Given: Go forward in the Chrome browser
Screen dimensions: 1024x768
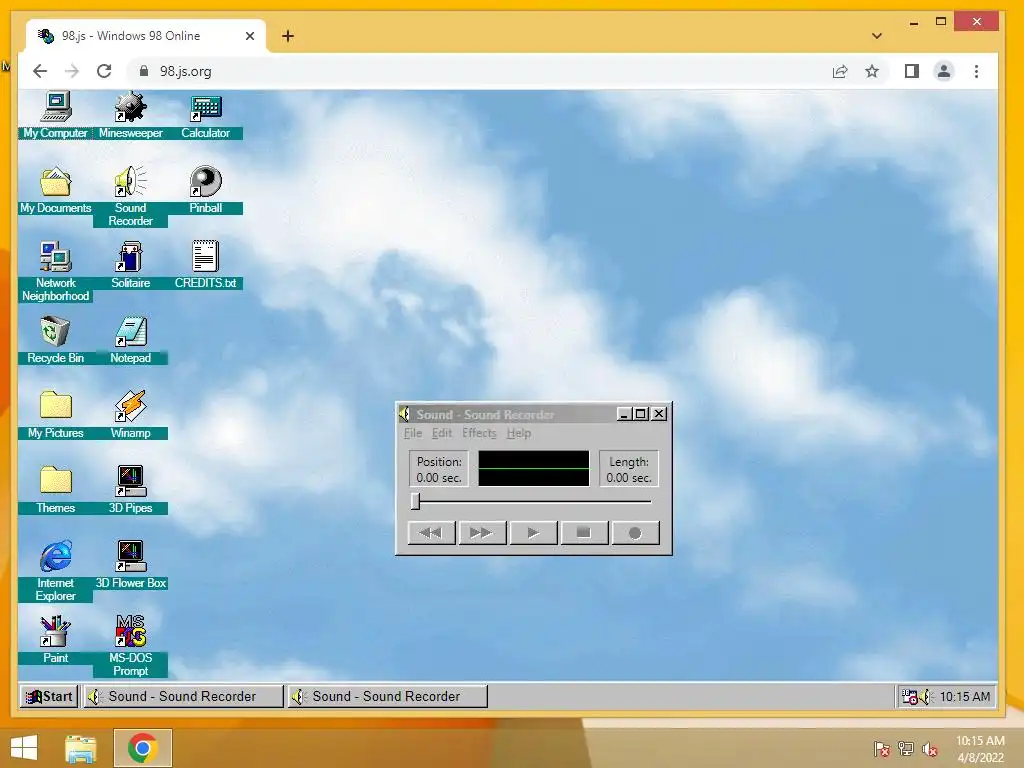Looking at the screenshot, I should point(72,71).
